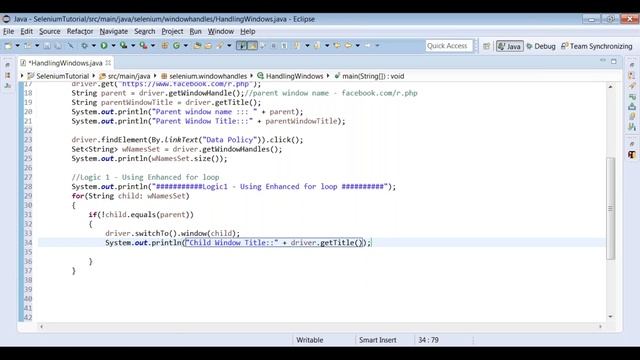
Task: Expand breadcrumb arrow after SeleniumTutorial
Action: [x=93, y=76]
